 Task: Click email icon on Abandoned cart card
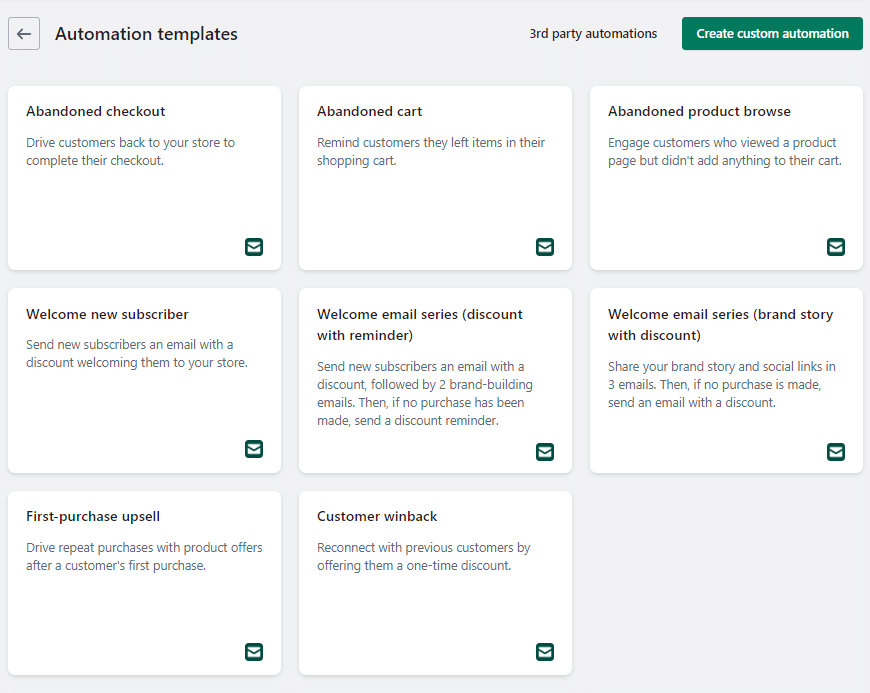click(545, 246)
